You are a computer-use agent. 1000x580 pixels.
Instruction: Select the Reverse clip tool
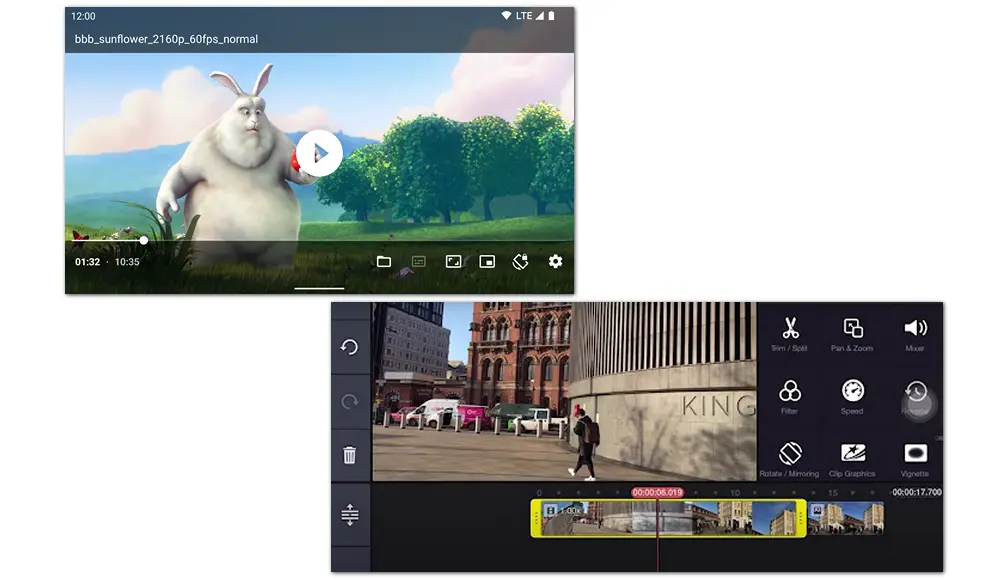(x=916, y=398)
